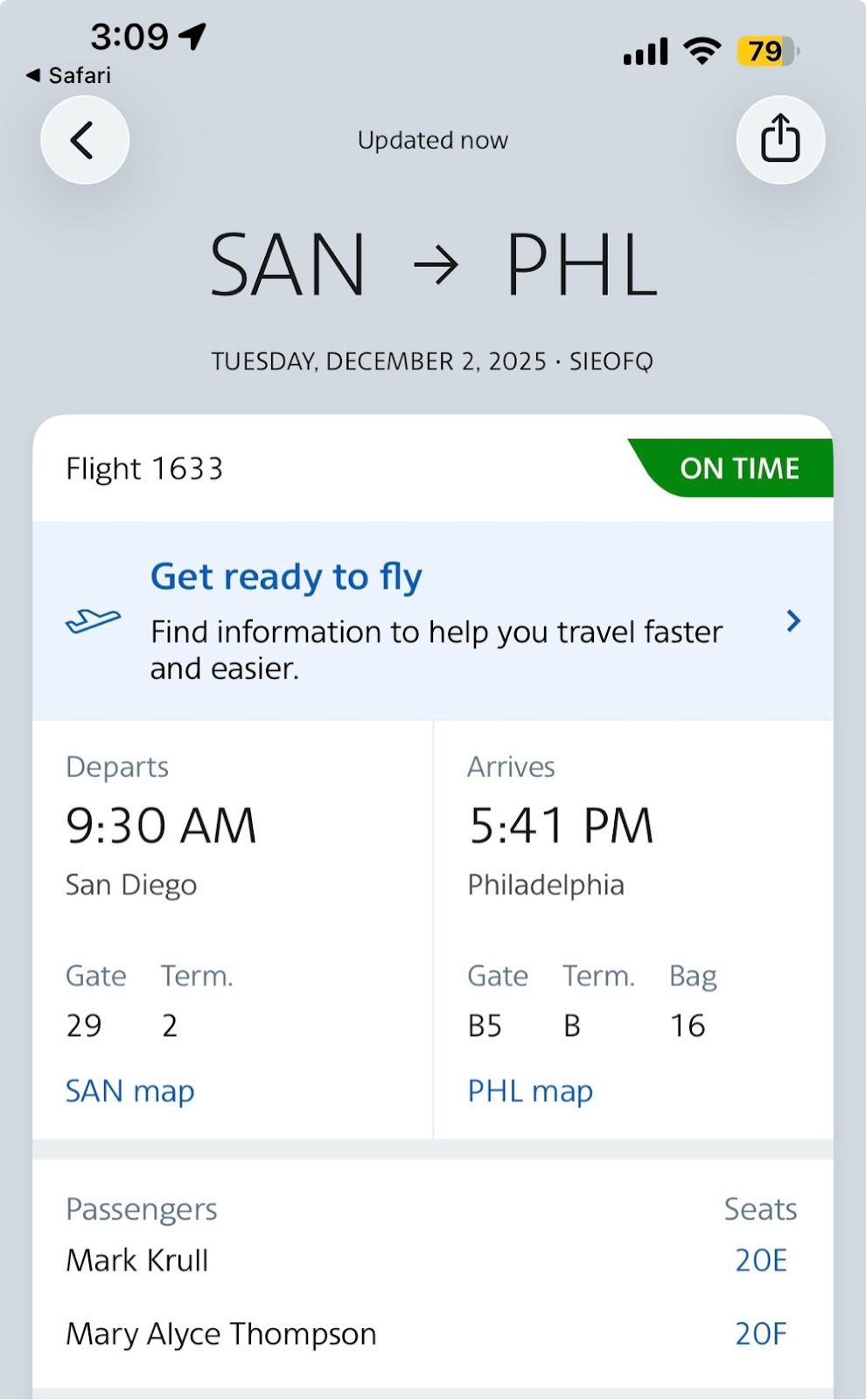Tap the ON TIME status badge
This screenshot has height=1400, width=866.
click(x=739, y=468)
